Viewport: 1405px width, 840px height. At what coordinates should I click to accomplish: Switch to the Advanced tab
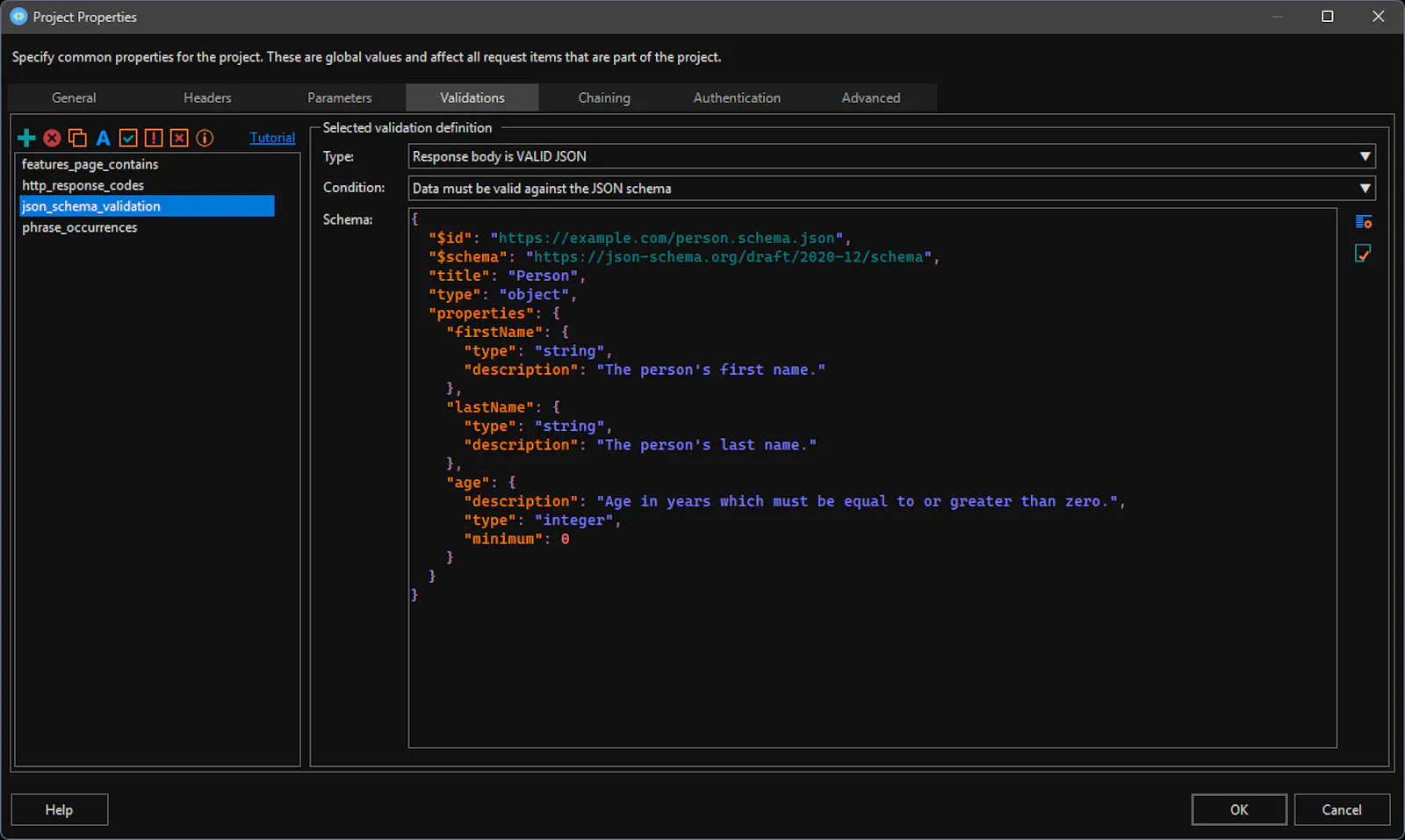(x=871, y=97)
